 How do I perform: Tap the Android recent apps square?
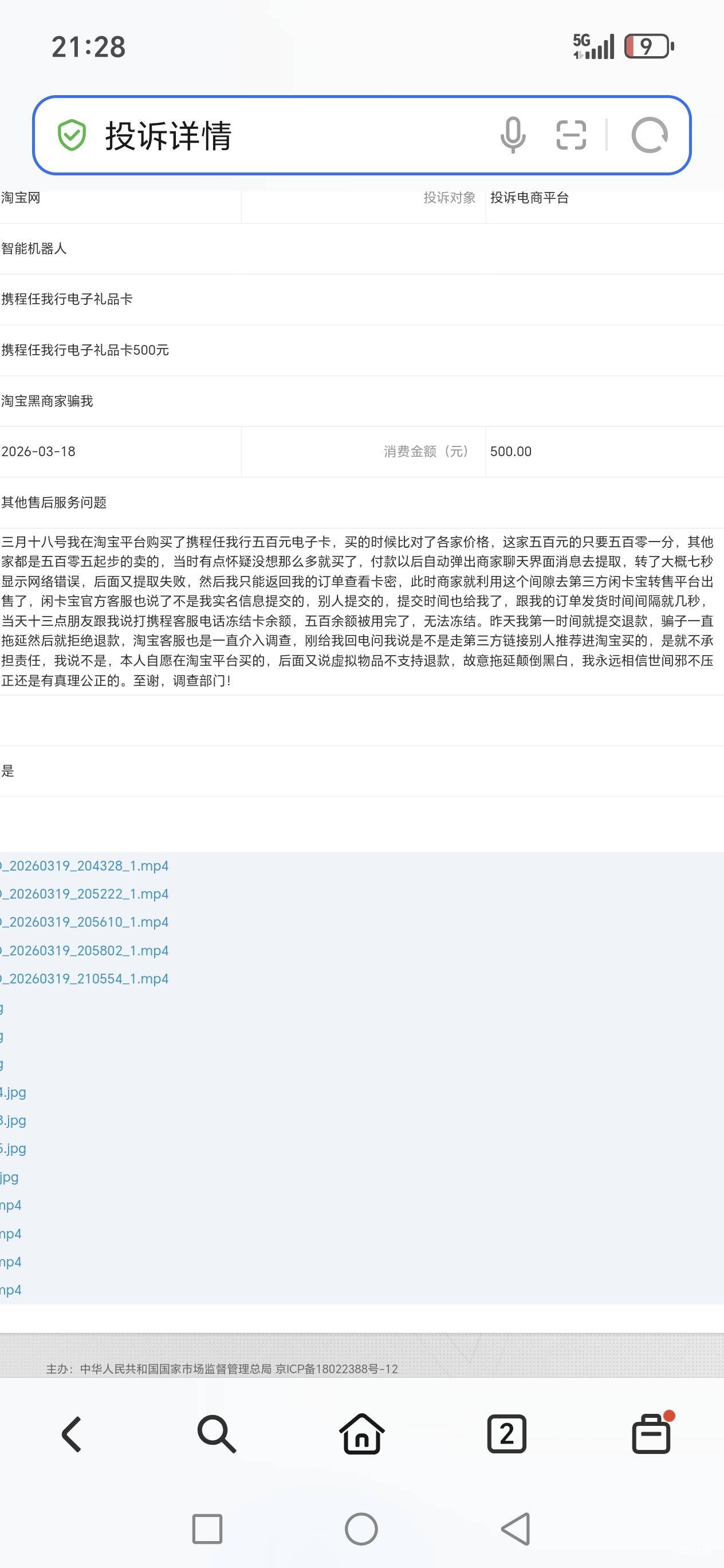(x=207, y=1529)
